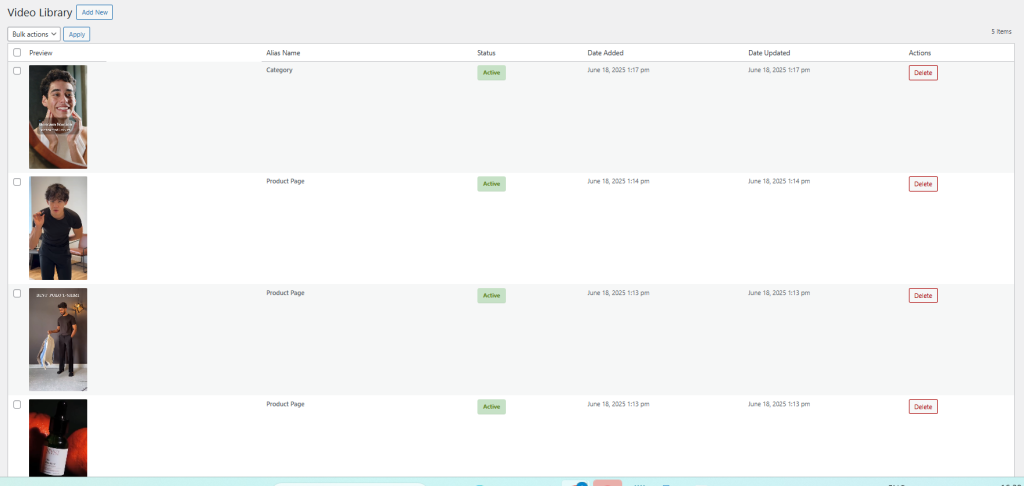Viewport: 1024px width, 486px height.
Task: Click the Add New button
Action: pyautogui.click(x=94, y=12)
